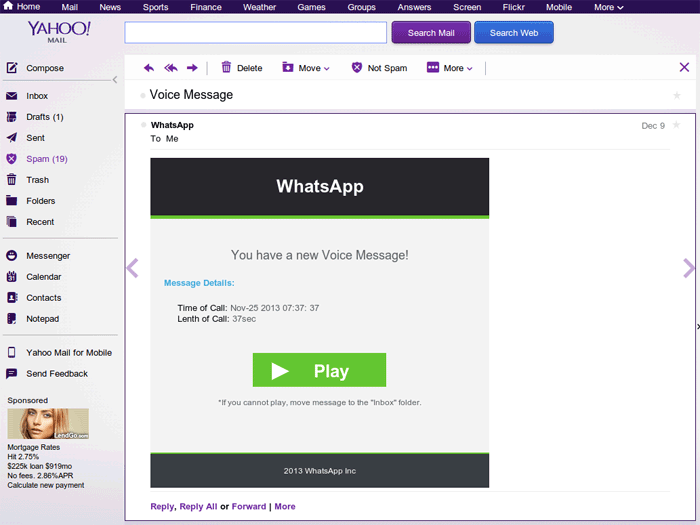Click the Contacts icon
The height and width of the screenshot is (525, 700).
click(12, 297)
